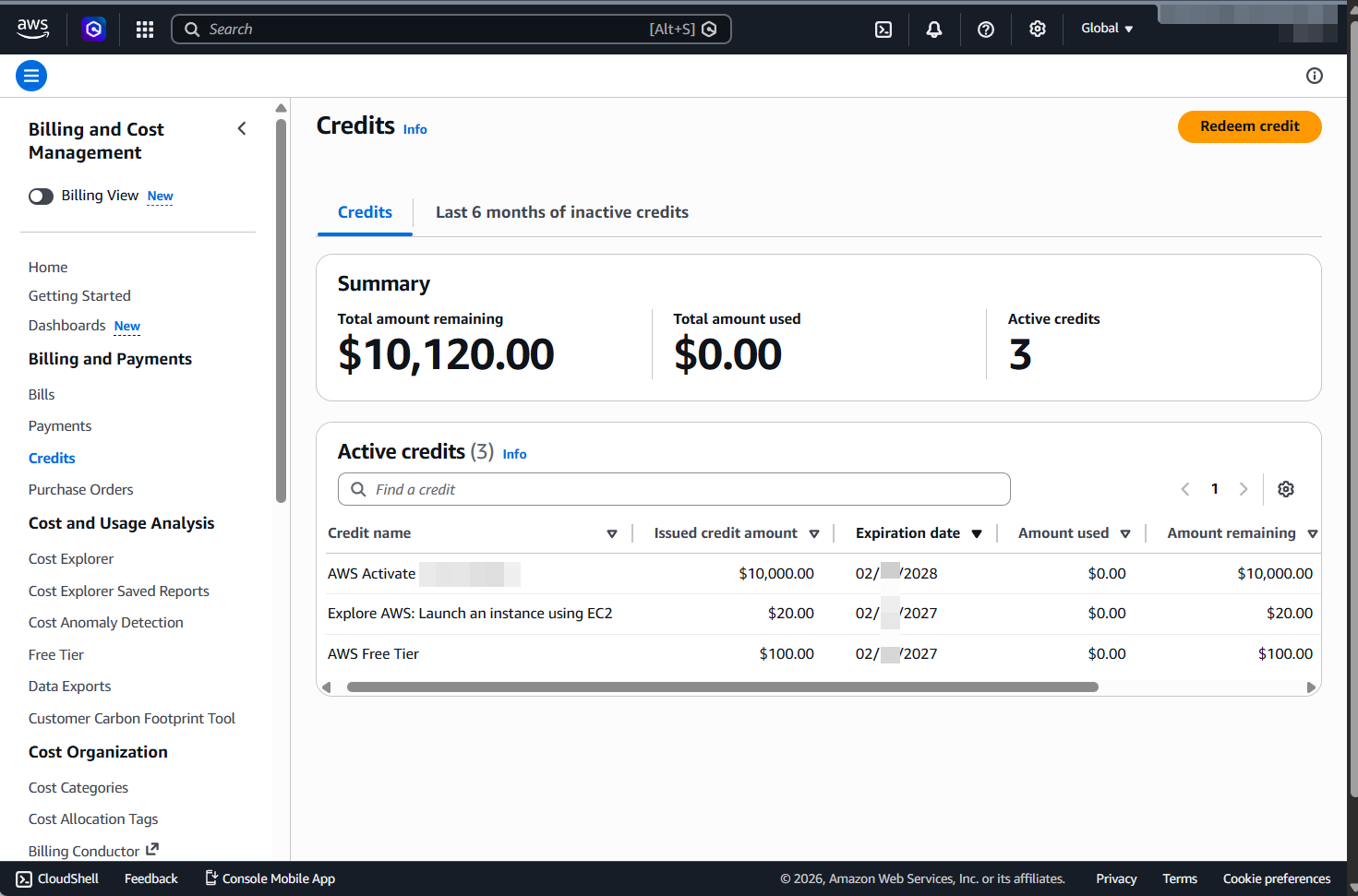The height and width of the screenshot is (896, 1358).
Task: Open Cost Categories in sidebar
Action: tap(78, 788)
